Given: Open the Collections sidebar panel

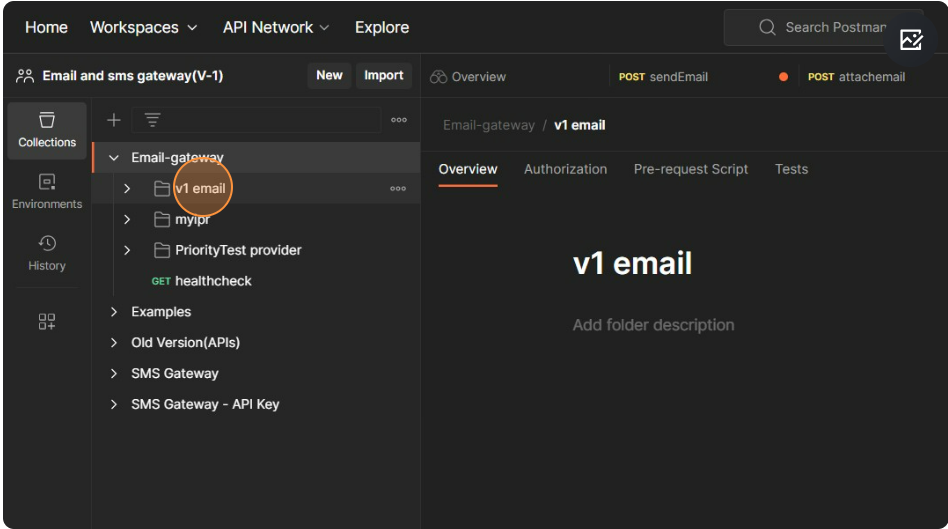Looking at the screenshot, I should 47,130.
